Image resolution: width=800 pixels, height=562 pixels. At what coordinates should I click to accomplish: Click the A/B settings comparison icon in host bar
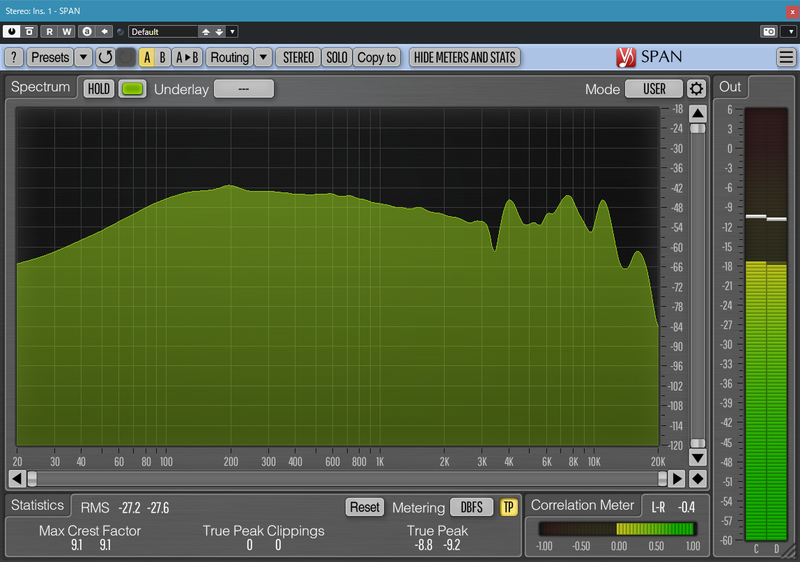pos(87,32)
